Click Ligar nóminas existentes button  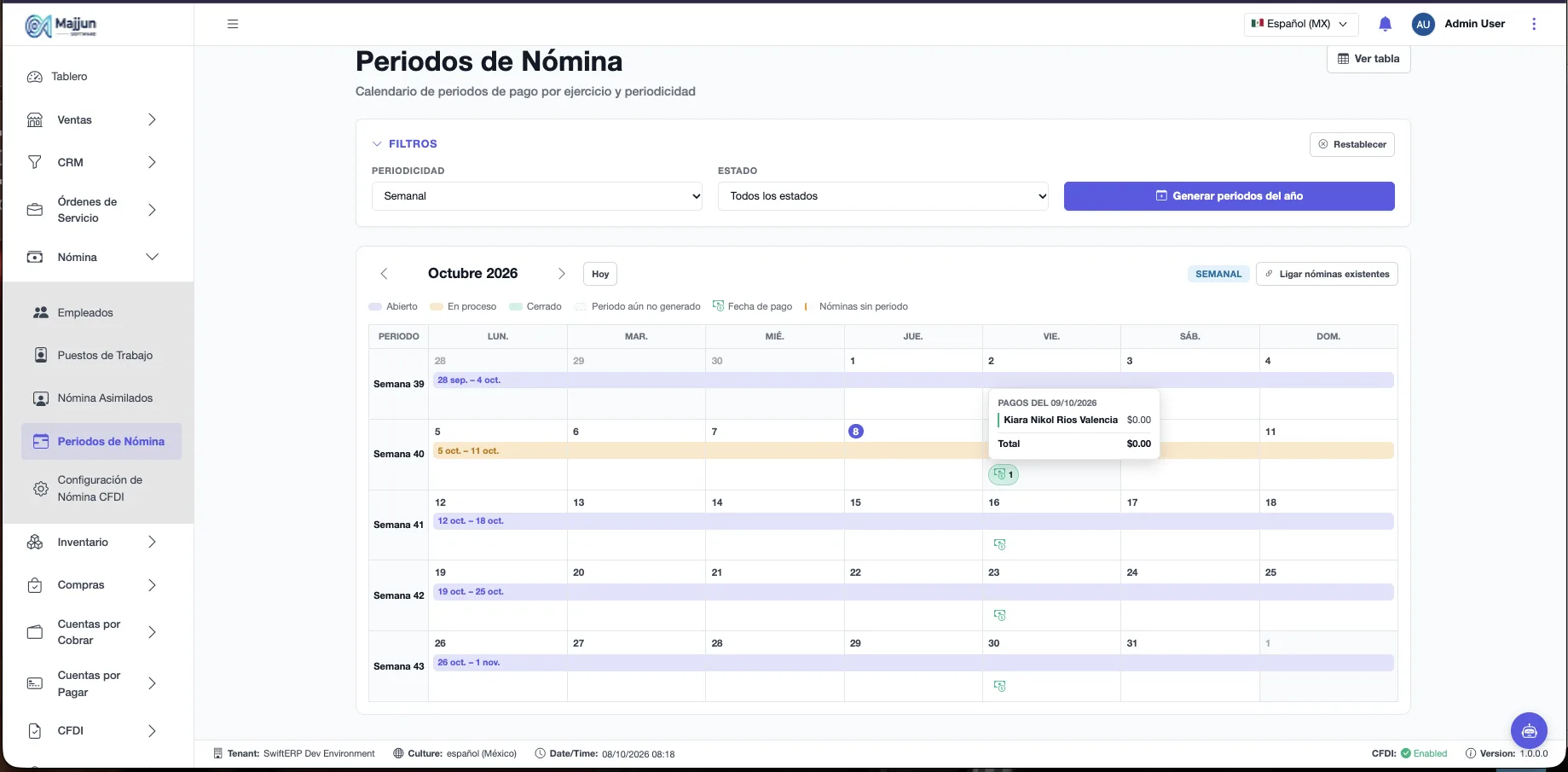1327,274
